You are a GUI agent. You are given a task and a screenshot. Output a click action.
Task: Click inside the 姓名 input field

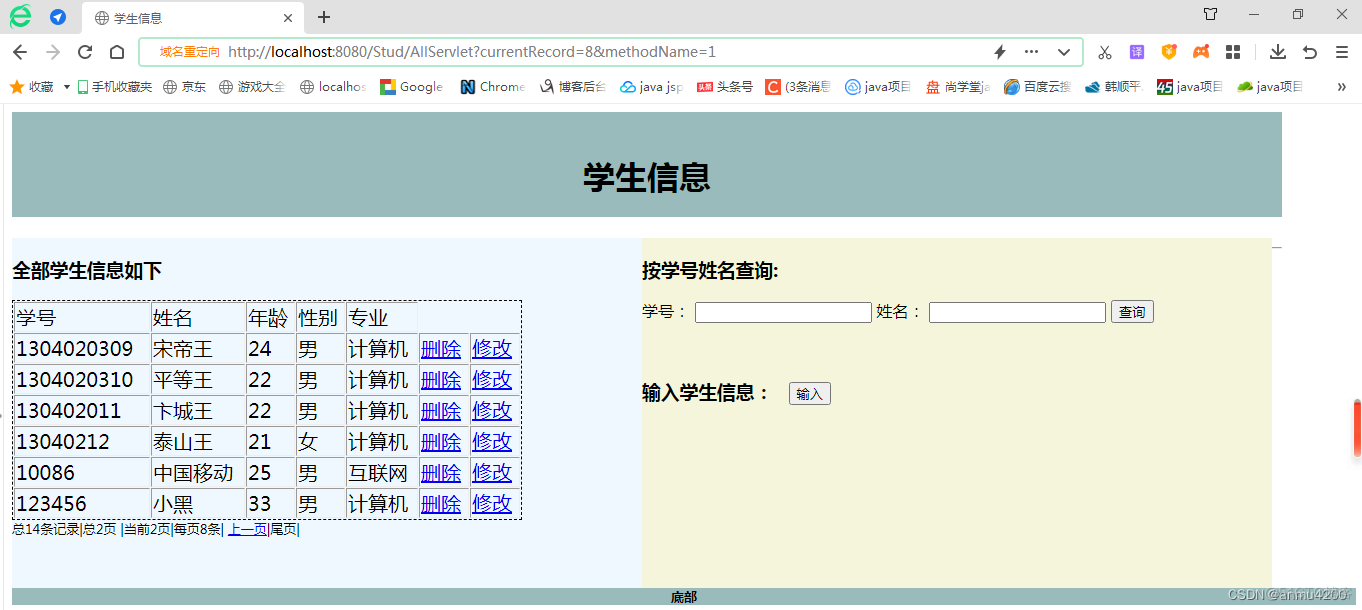tap(1016, 312)
